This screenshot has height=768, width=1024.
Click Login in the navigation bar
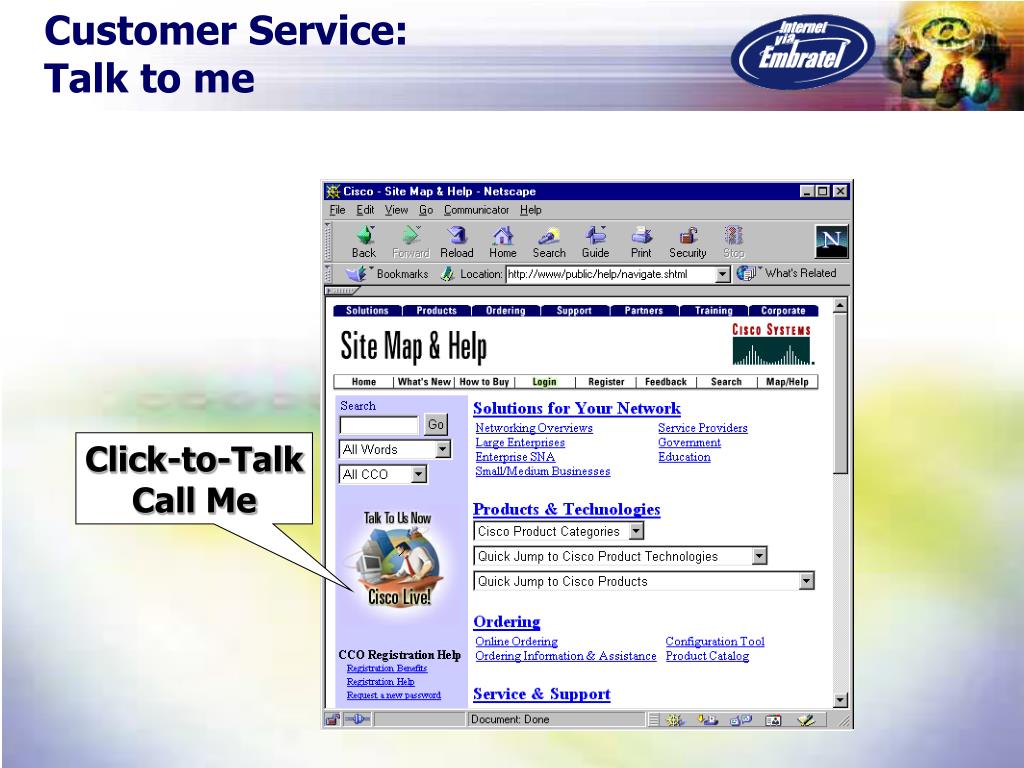(x=544, y=382)
